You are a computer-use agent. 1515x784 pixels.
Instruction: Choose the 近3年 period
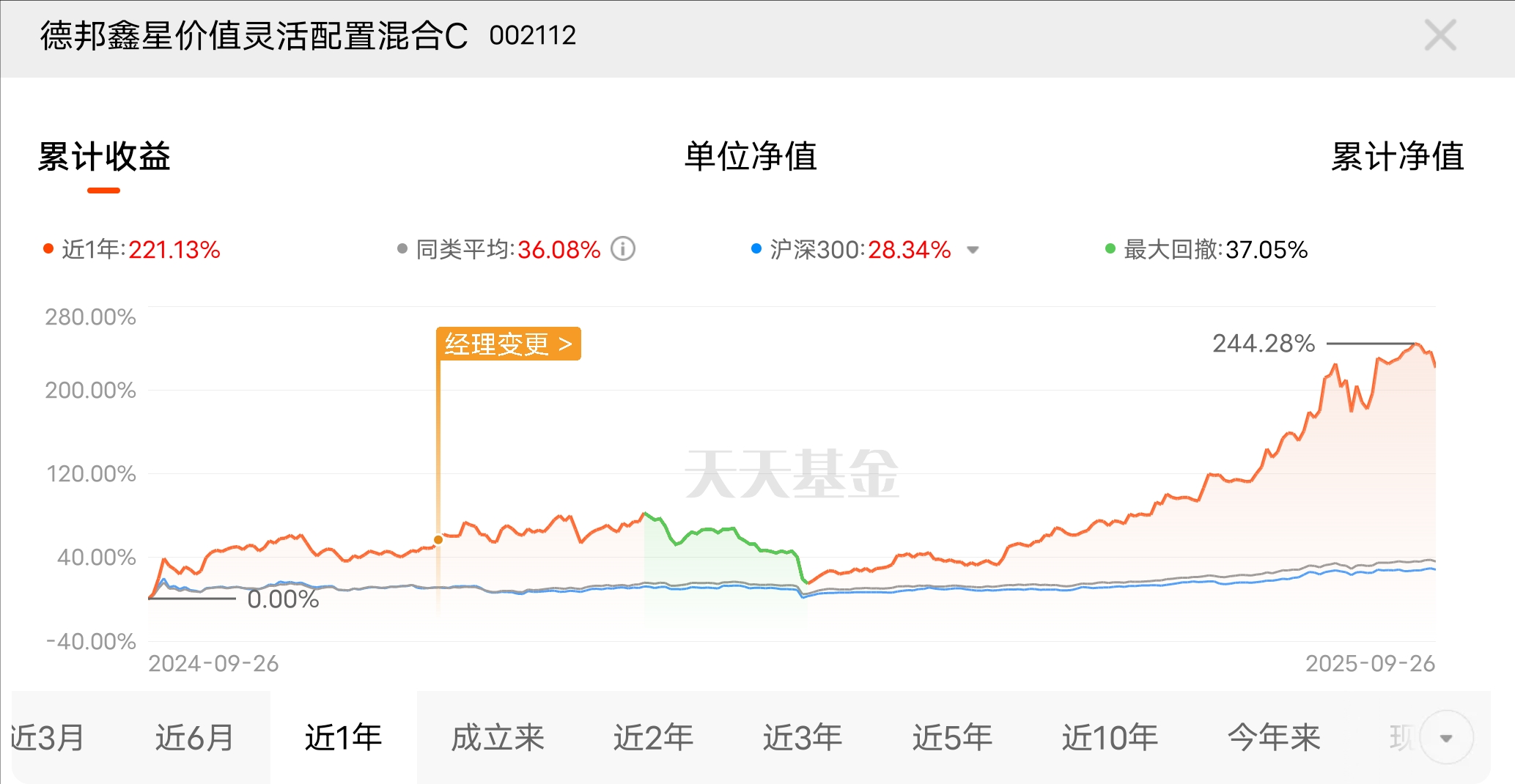point(803,737)
